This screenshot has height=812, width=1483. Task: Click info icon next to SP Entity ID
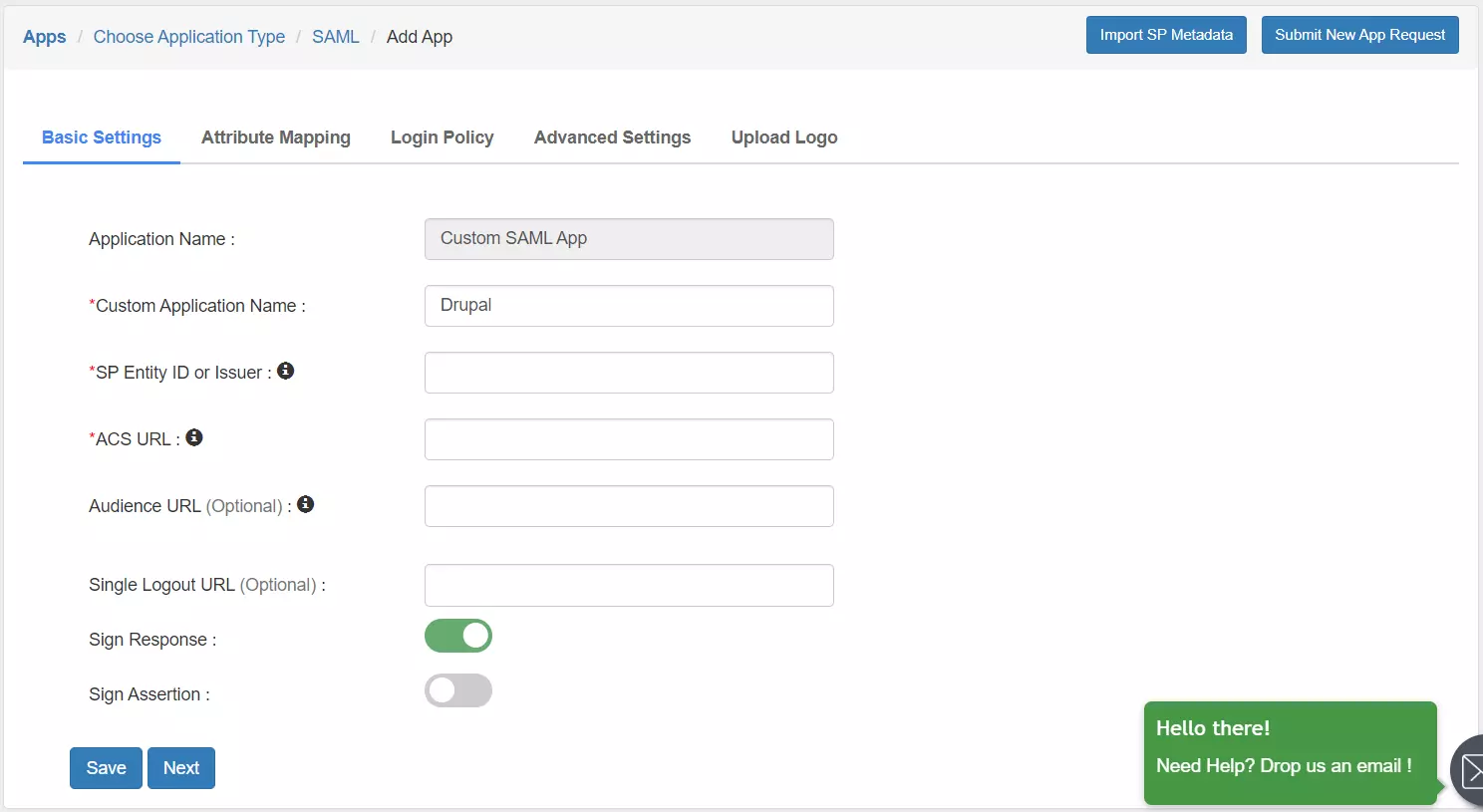point(285,371)
